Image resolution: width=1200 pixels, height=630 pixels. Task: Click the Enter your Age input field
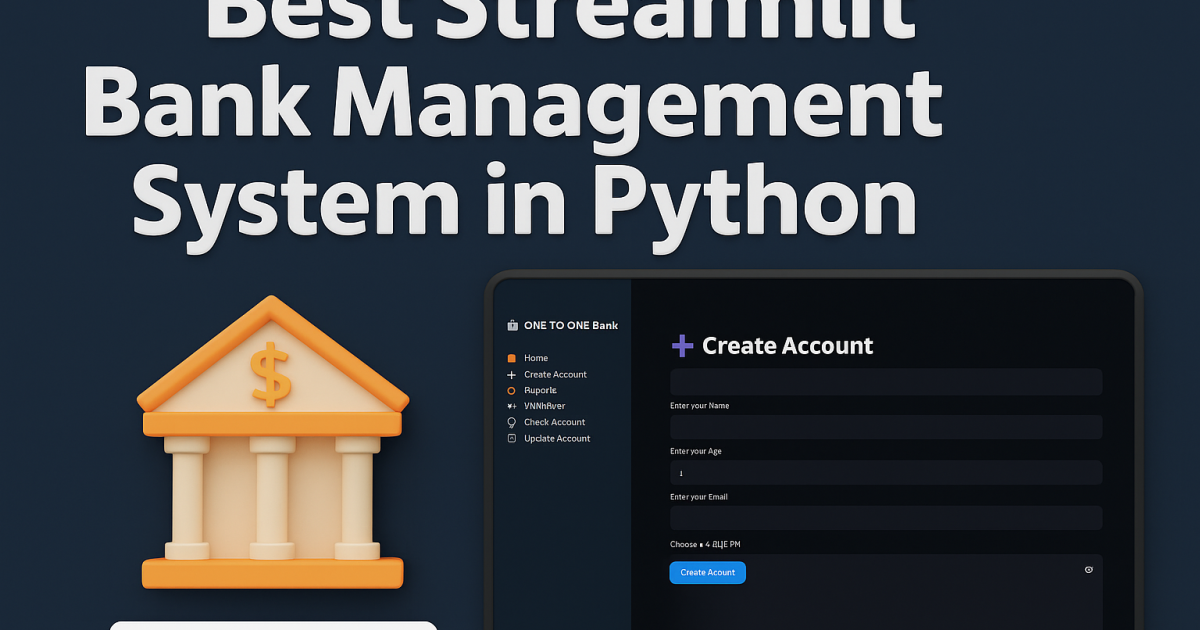886,471
